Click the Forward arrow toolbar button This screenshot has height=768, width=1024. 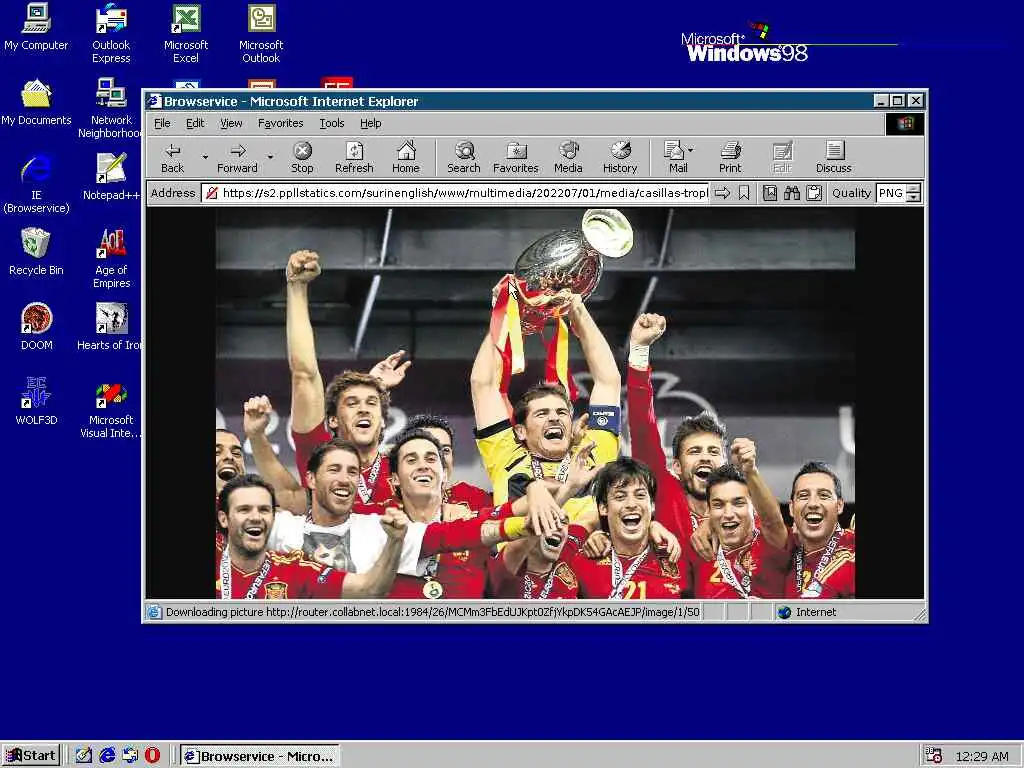coord(237,158)
